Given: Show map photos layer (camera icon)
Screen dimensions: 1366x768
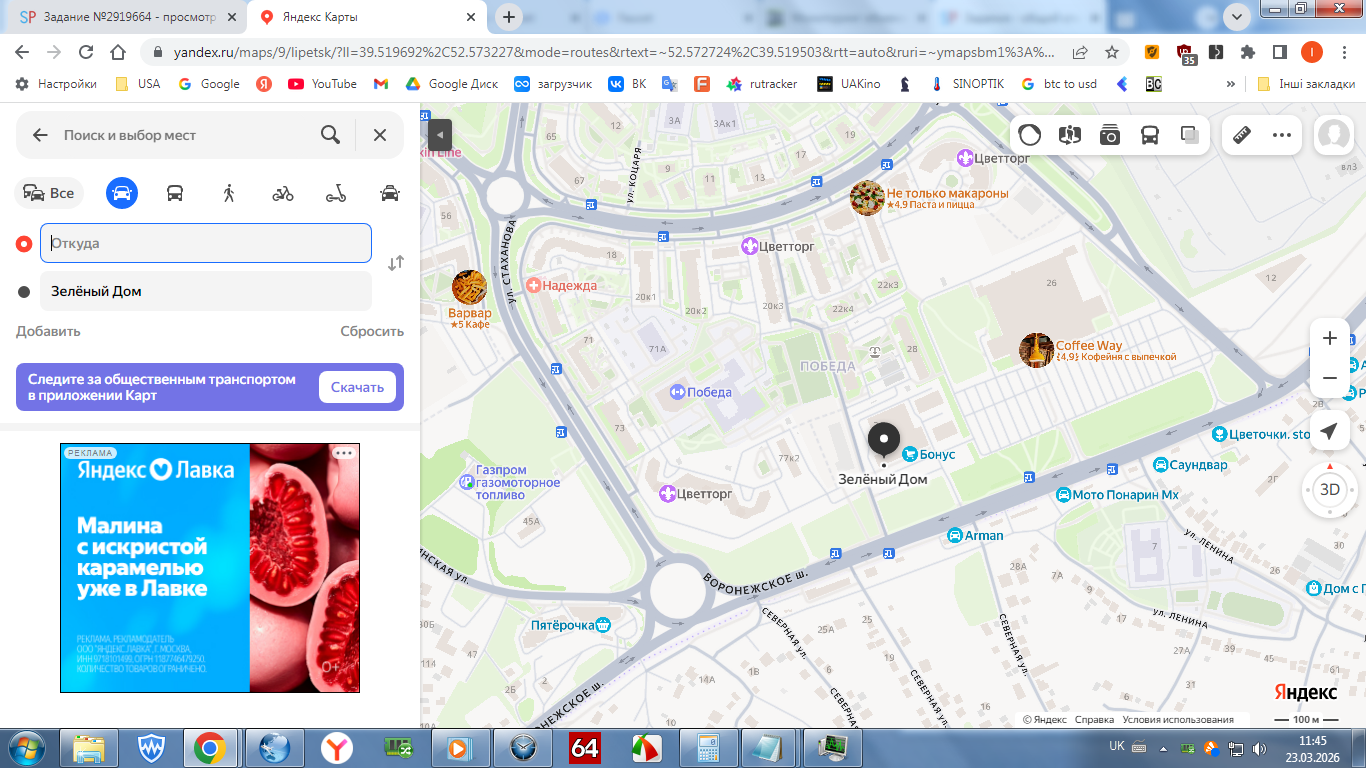Looking at the screenshot, I should tap(1110, 135).
